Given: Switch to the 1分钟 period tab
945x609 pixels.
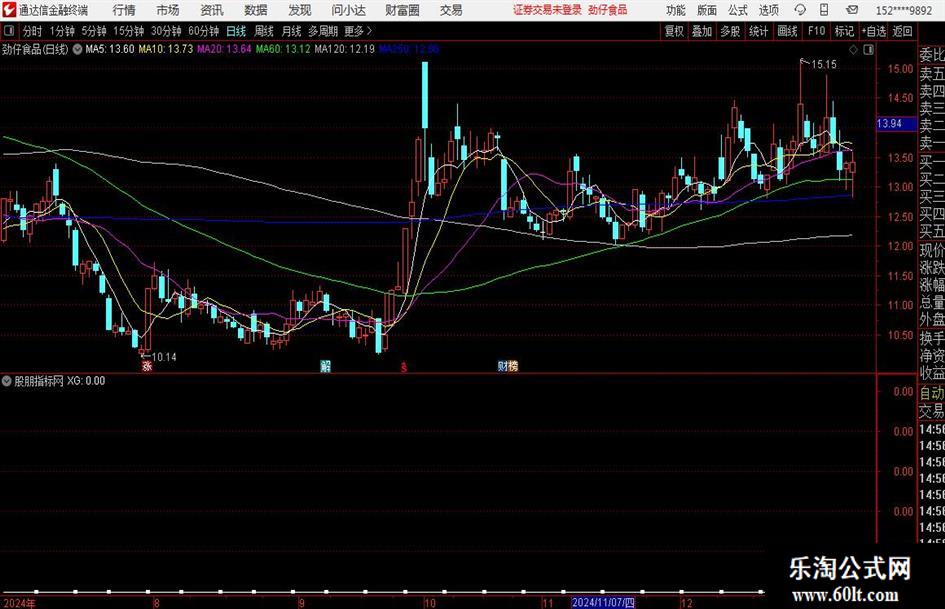Looking at the screenshot, I should pyautogui.click(x=61, y=31).
